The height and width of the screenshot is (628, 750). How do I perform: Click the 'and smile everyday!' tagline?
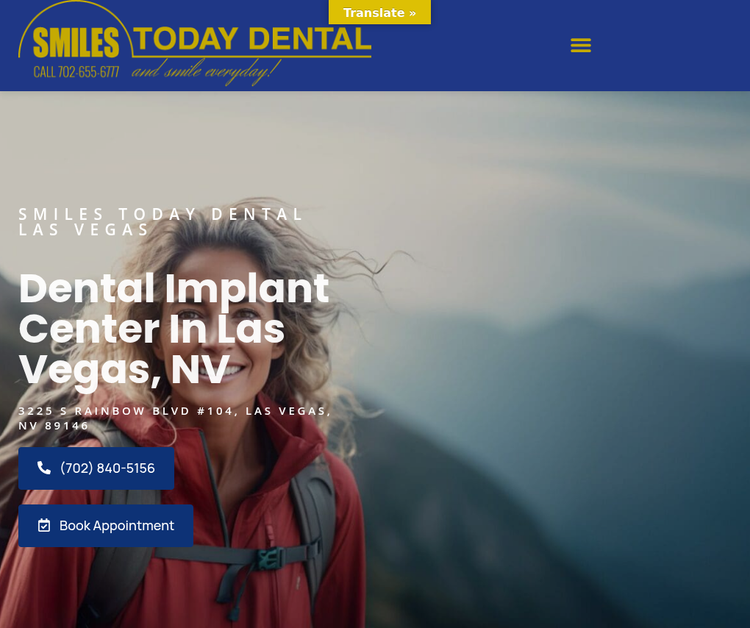[206, 71]
